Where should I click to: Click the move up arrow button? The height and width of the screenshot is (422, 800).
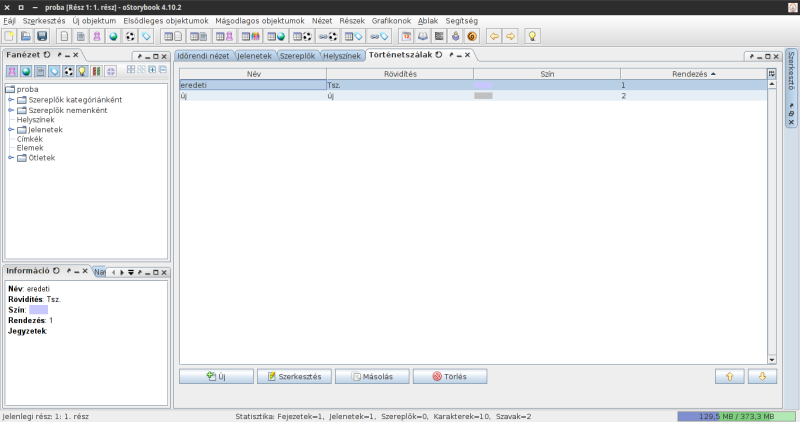730,376
